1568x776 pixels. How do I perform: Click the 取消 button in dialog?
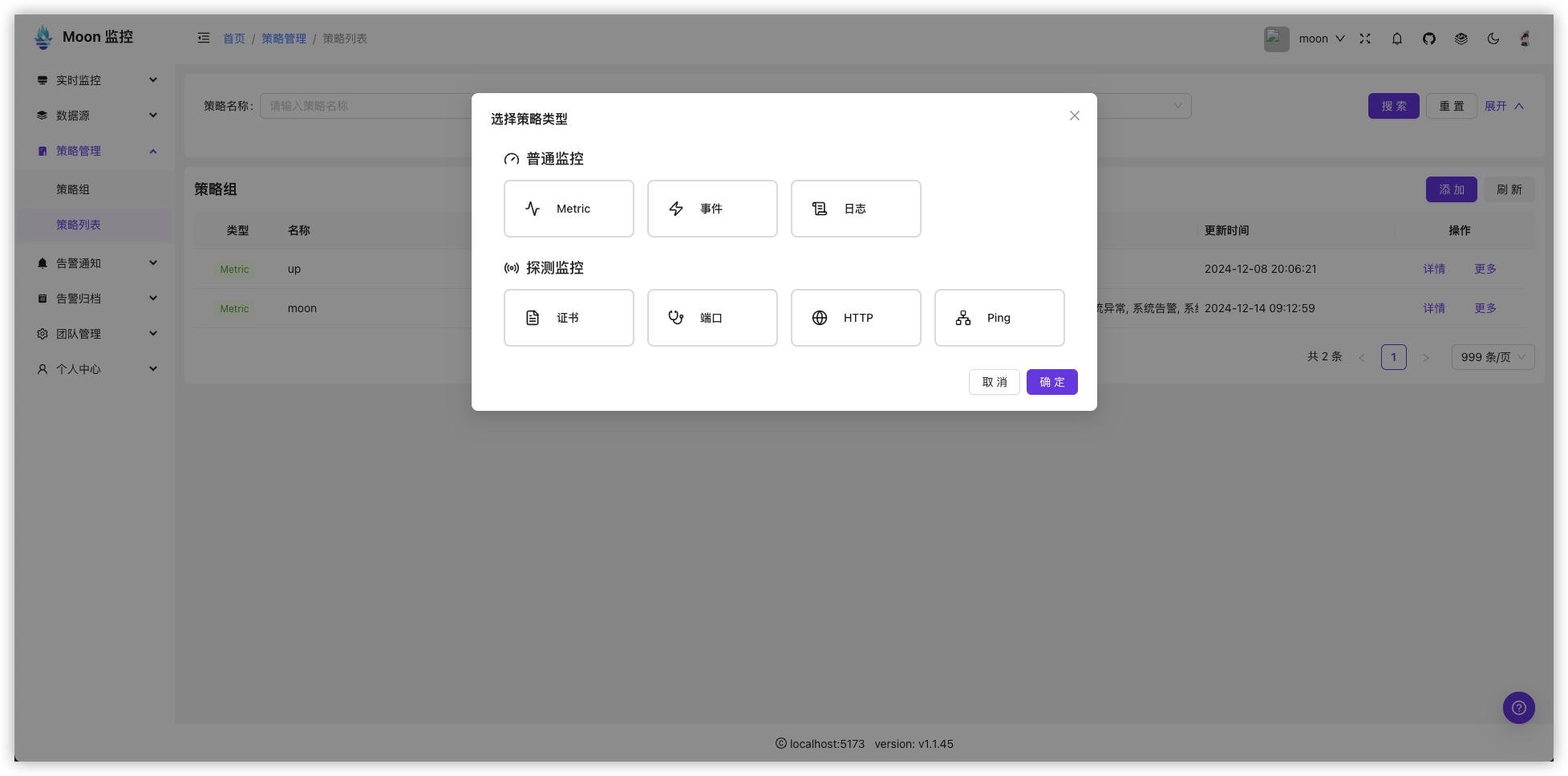(x=995, y=382)
